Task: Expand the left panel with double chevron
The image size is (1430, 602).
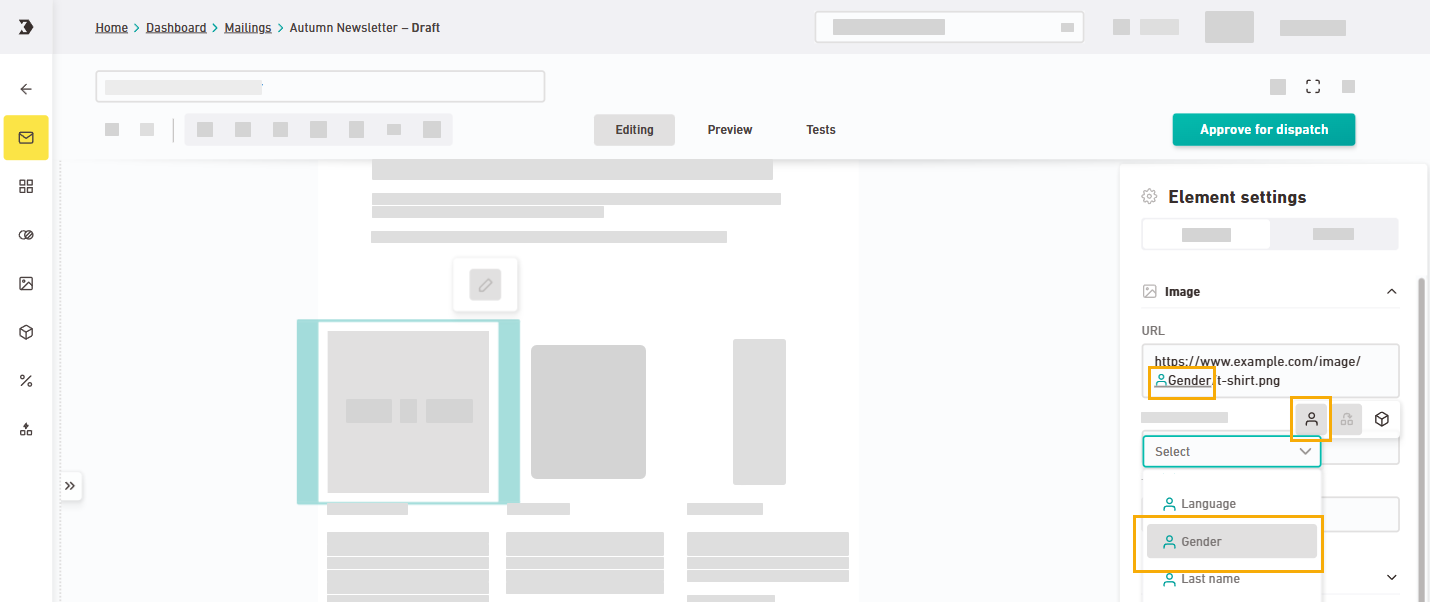Action: tap(70, 486)
